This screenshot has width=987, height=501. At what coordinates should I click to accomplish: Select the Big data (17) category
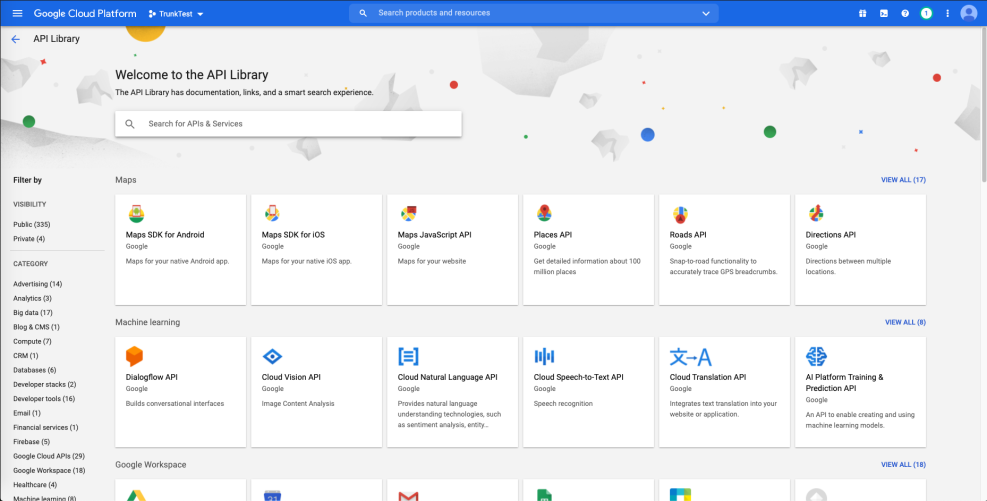pyautogui.click(x=33, y=313)
